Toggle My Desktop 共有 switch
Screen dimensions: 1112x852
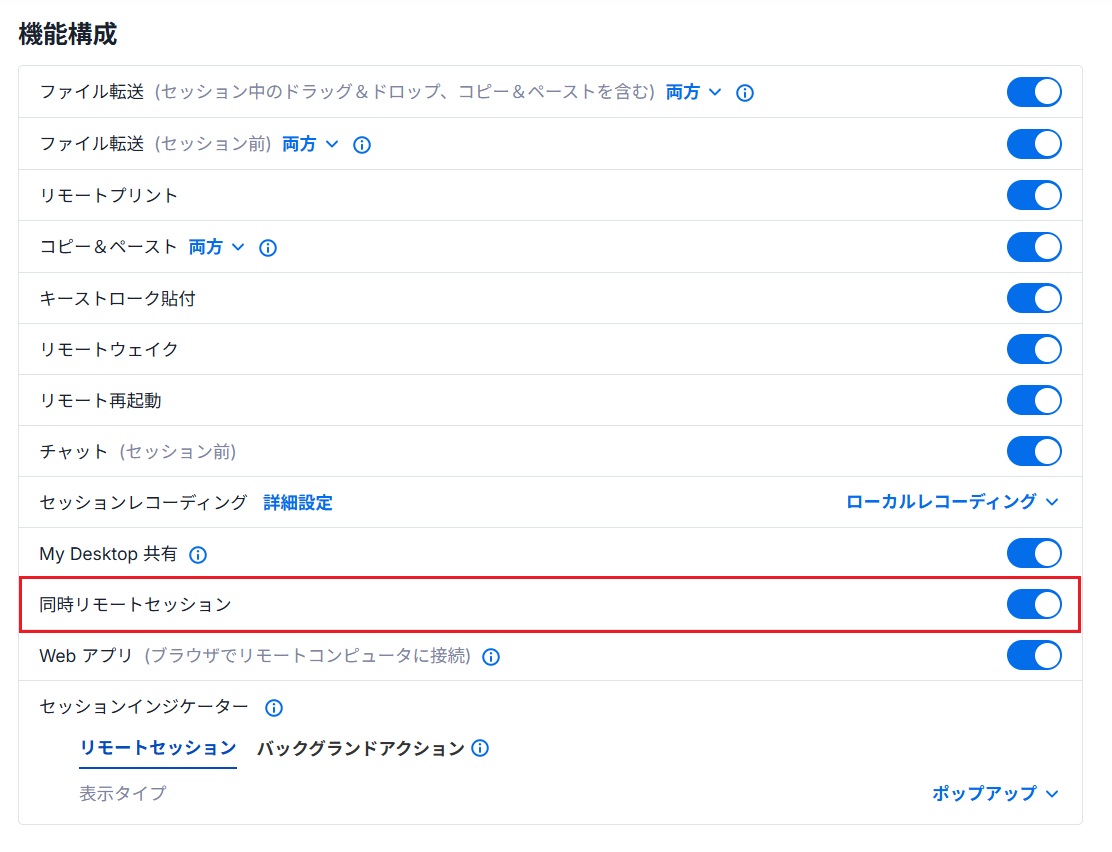tap(1034, 553)
